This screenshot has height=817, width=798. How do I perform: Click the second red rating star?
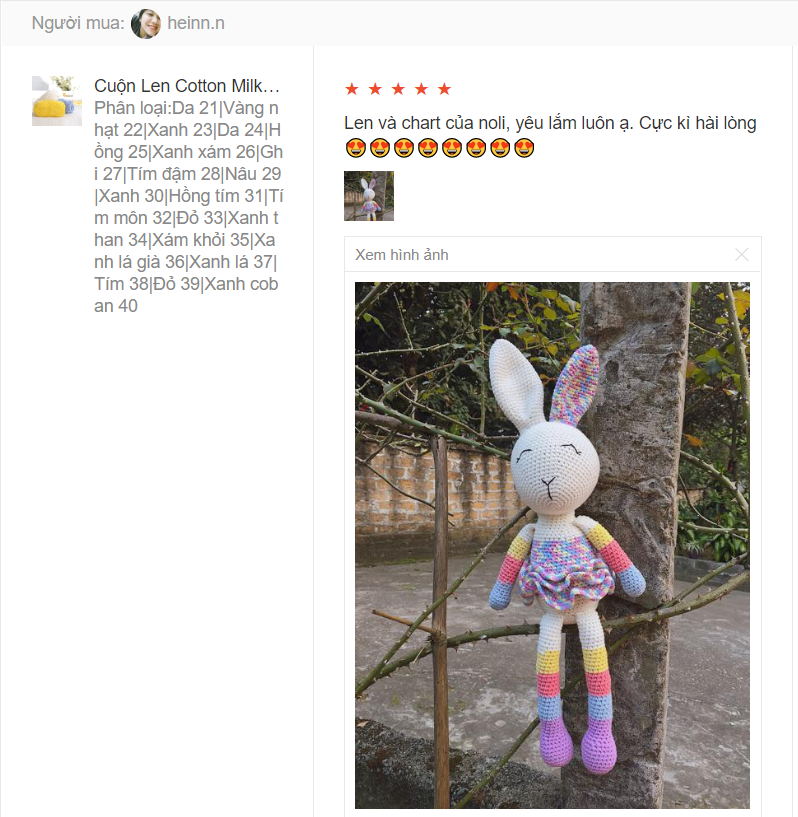tap(375, 89)
